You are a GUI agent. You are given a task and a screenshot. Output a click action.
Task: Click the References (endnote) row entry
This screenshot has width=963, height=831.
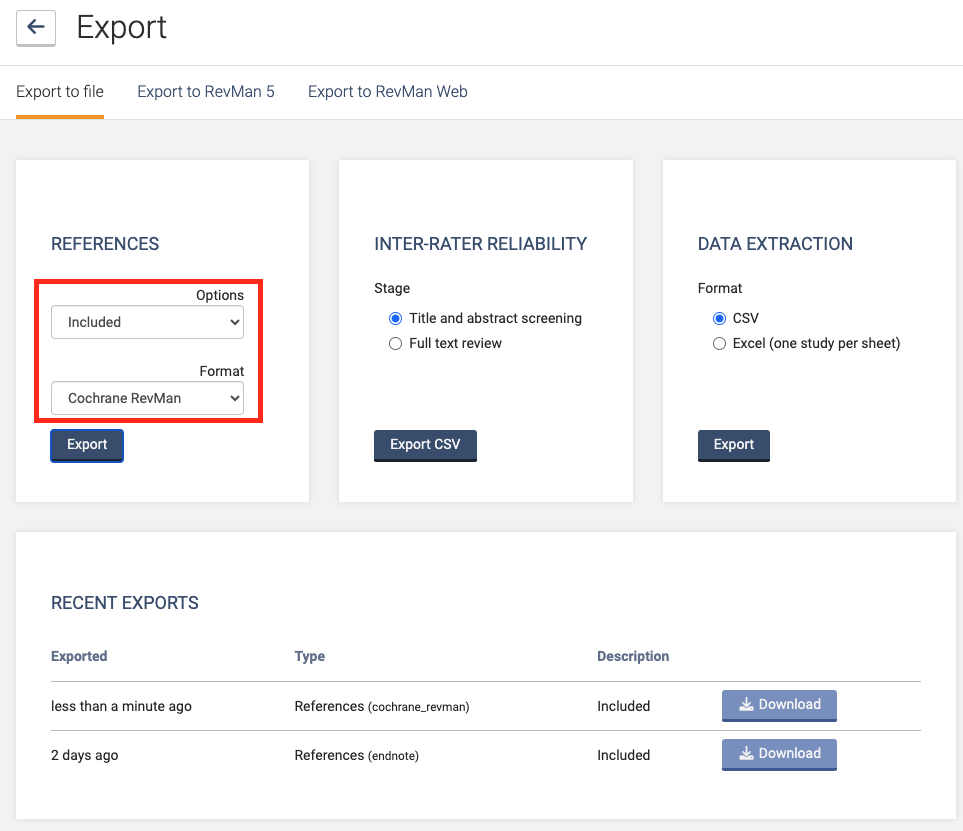point(357,755)
